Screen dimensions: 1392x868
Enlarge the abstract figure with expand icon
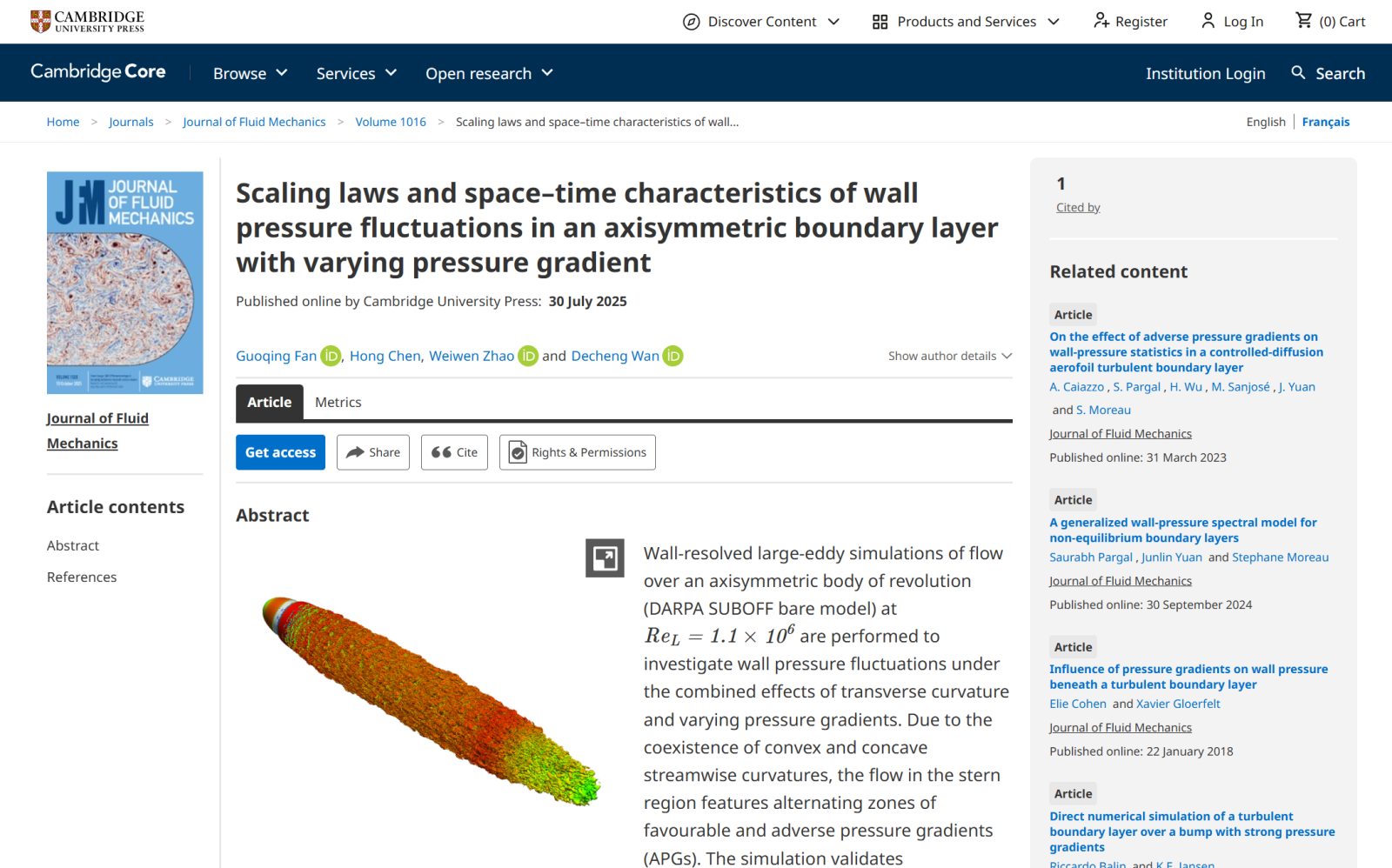pos(605,558)
